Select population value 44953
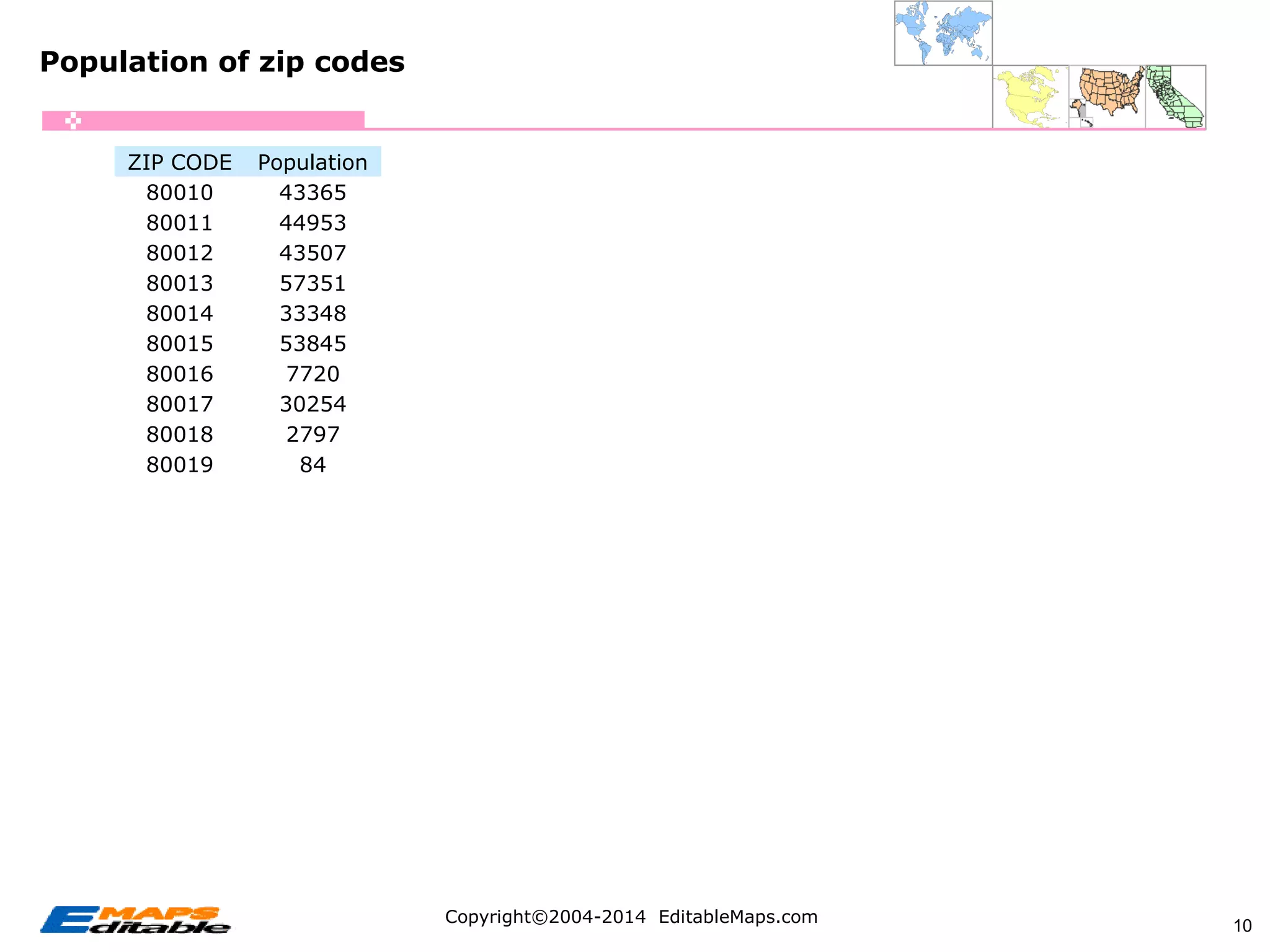Screen dimensions: 1270x952 click(313, 223)
